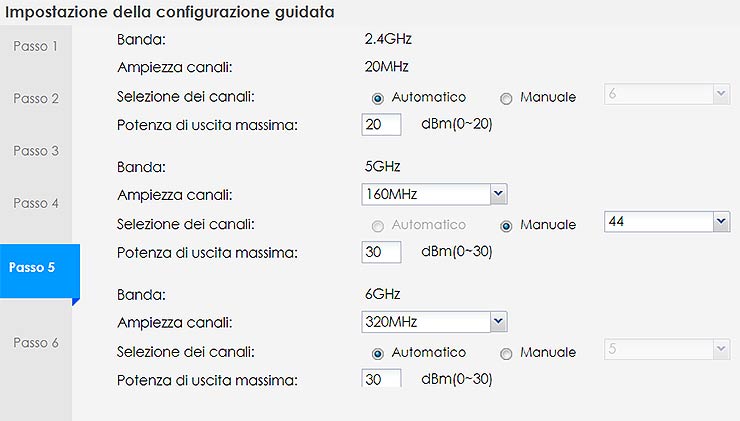Expand the 5GHz channel 44 dropdown
Screen dimensions: 740x421
(x=667, y=221)
